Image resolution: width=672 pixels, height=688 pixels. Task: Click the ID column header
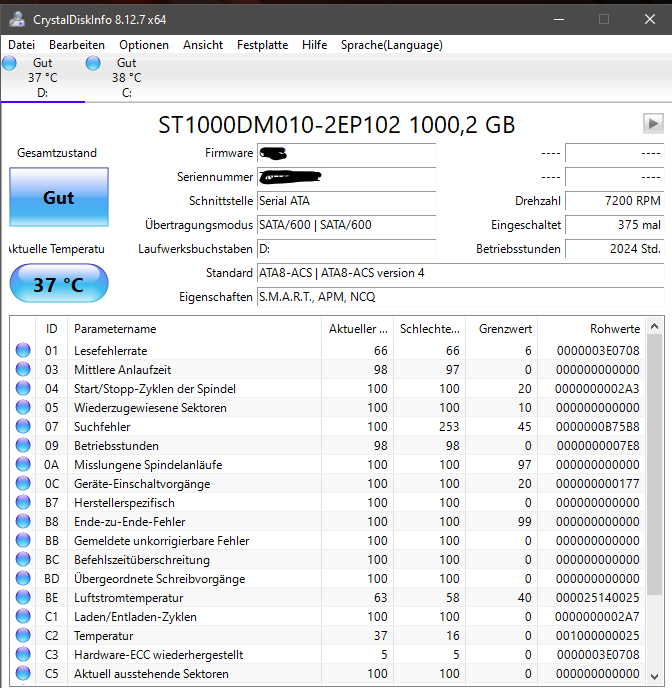tap(51, 329)
